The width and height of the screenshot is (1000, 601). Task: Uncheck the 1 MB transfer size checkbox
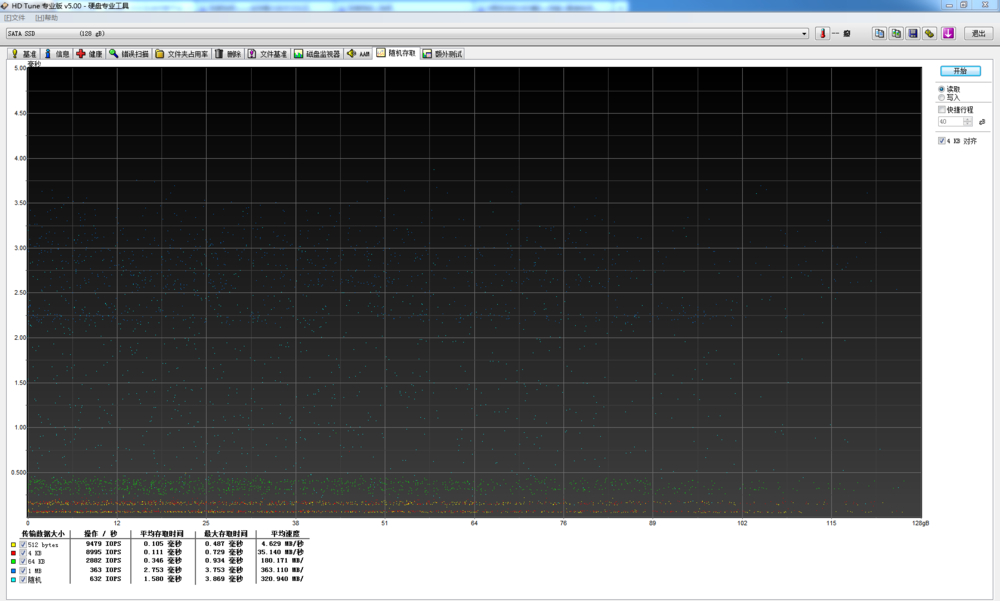coord(23,570)
